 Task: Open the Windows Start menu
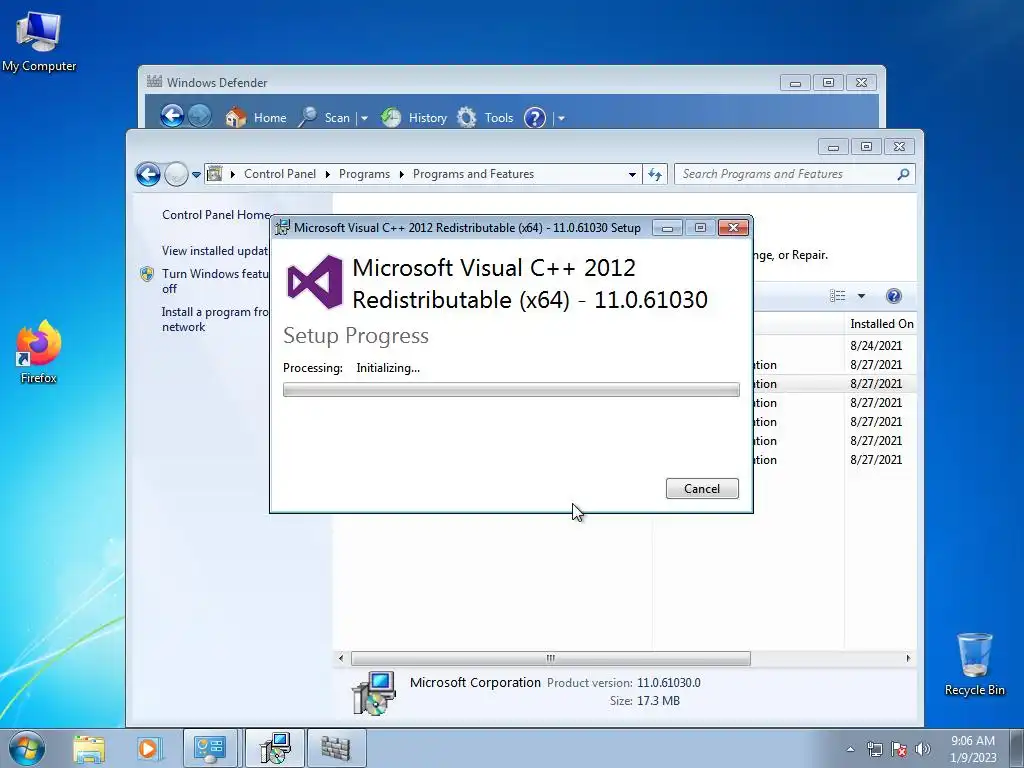click(x=26, y=748)
